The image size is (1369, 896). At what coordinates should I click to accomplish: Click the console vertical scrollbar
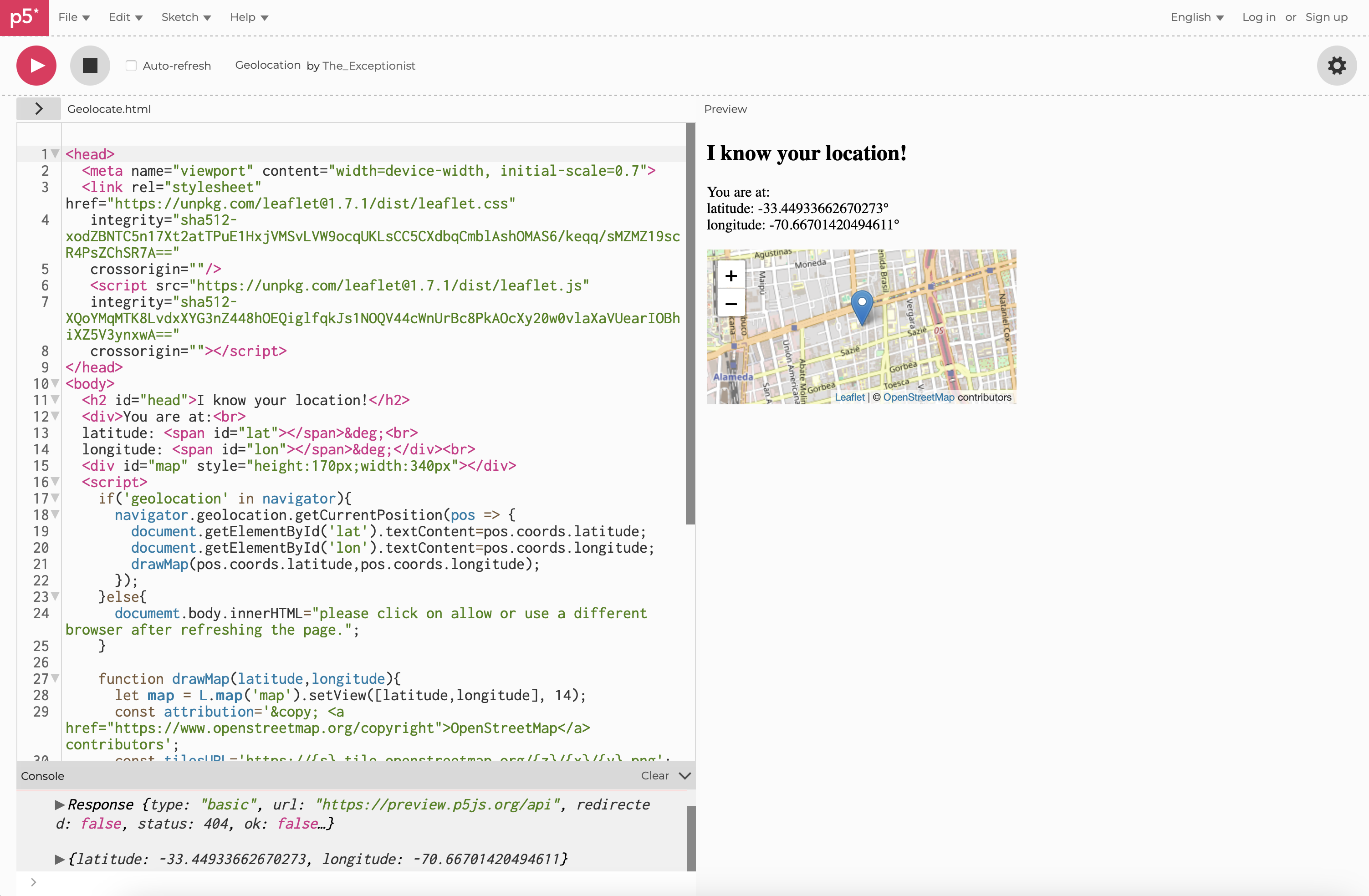[691, 839]
